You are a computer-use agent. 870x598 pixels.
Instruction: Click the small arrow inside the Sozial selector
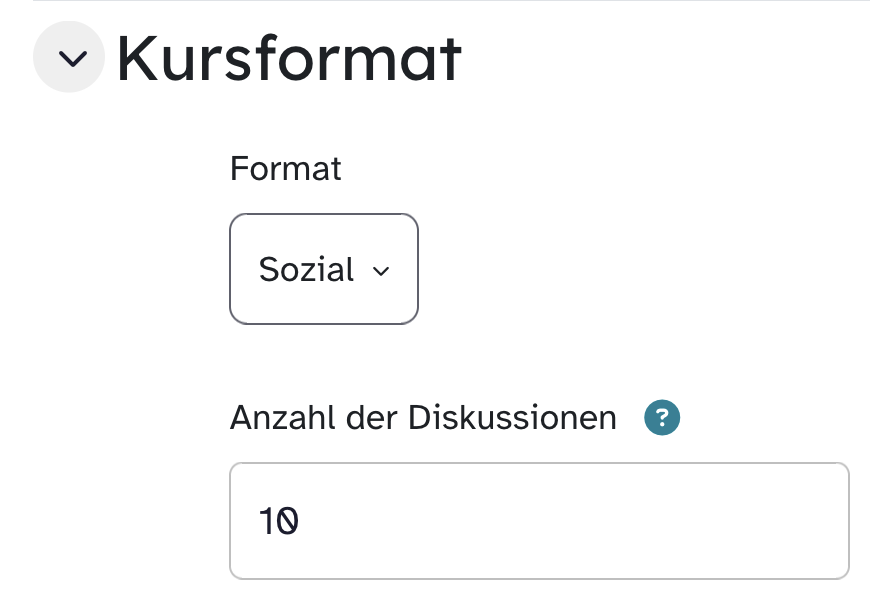click(379, 271)
